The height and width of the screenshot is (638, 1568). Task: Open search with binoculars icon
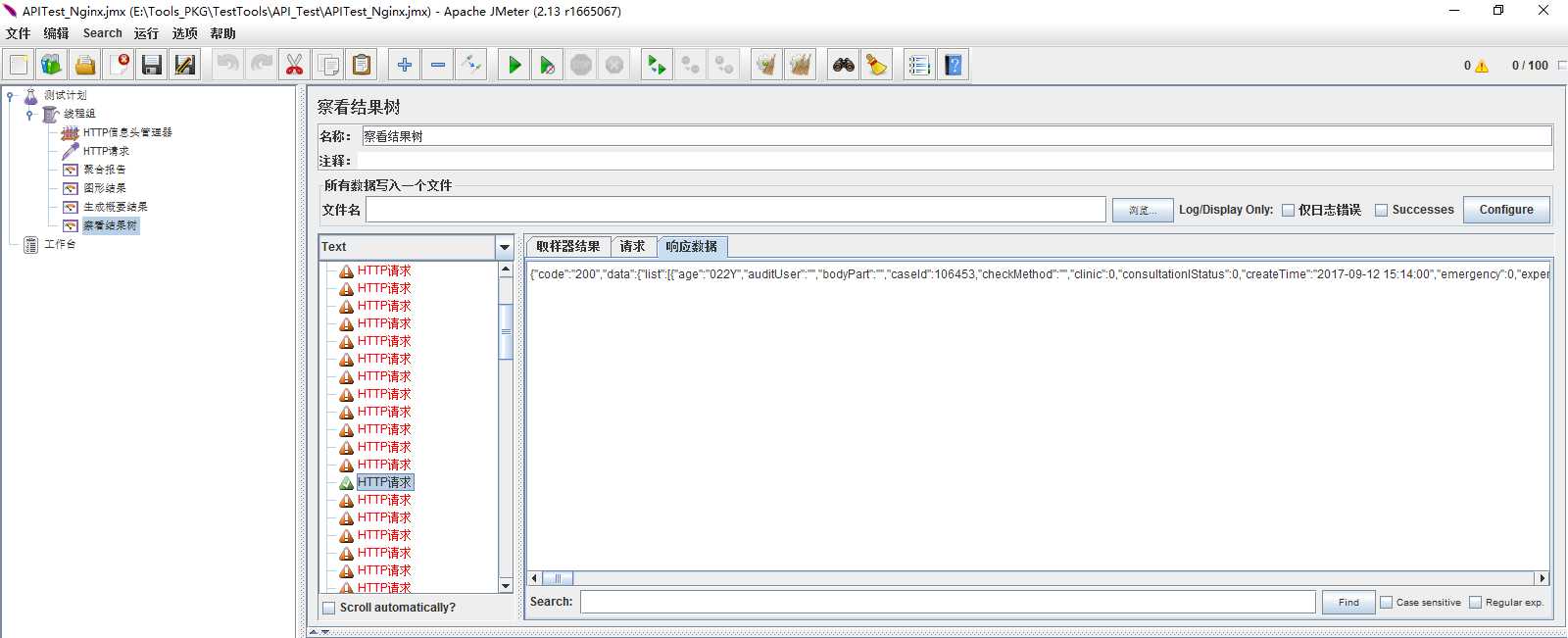click(843, 65)
